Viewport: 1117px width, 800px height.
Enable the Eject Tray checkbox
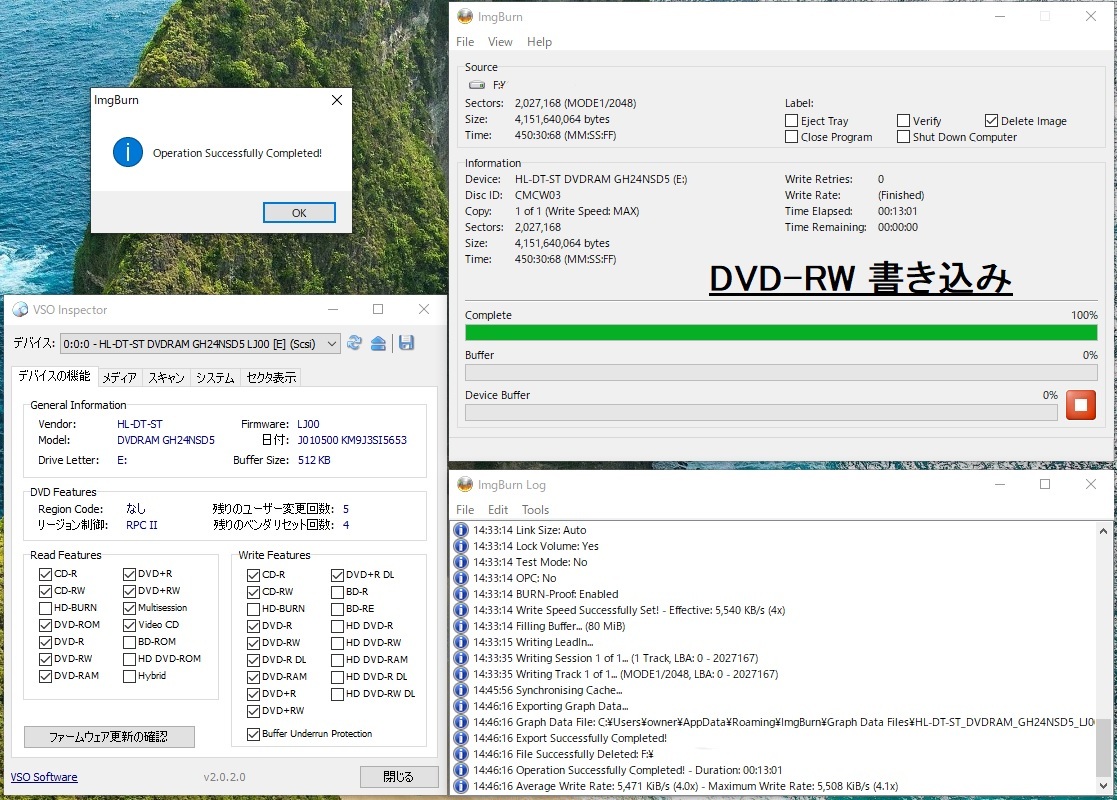(x=791, y=120)
